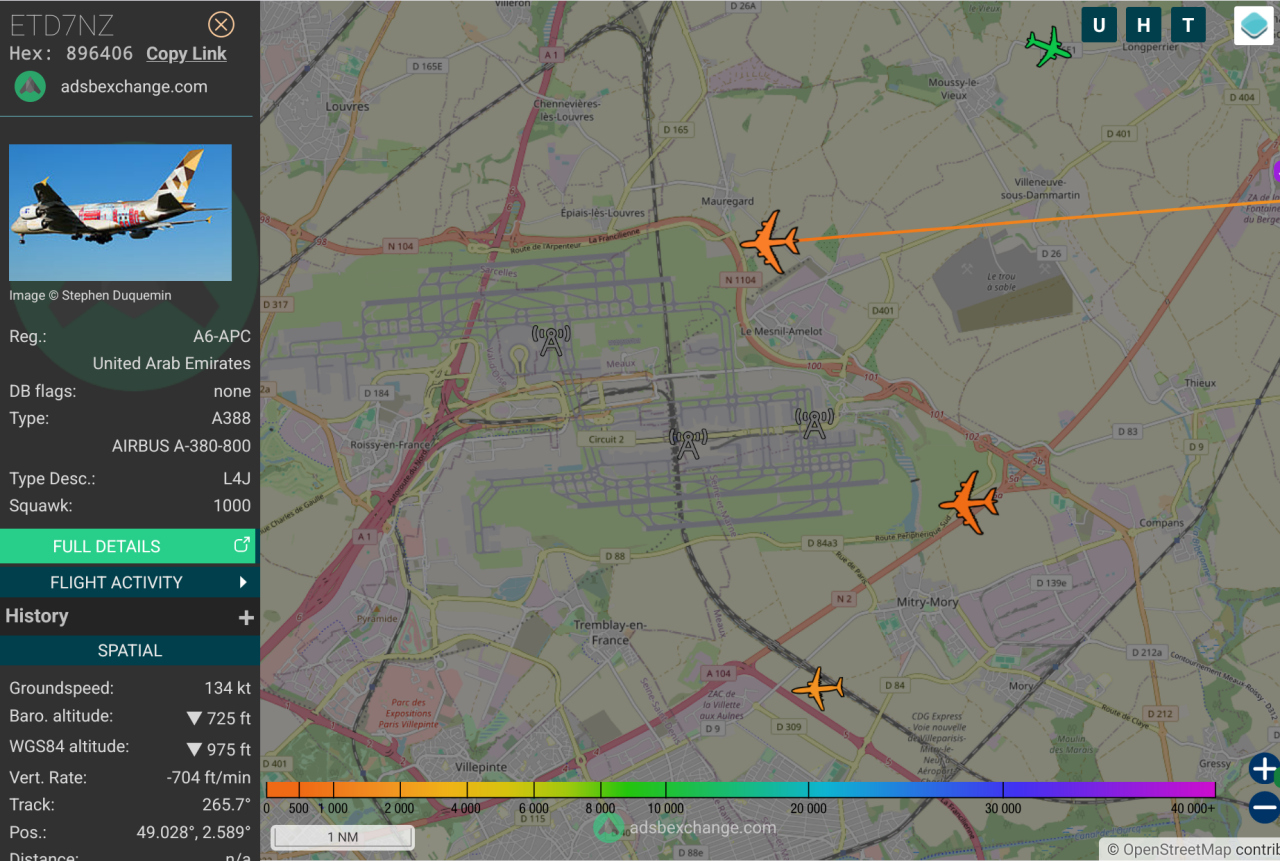Toggle the H map button

1143,25
